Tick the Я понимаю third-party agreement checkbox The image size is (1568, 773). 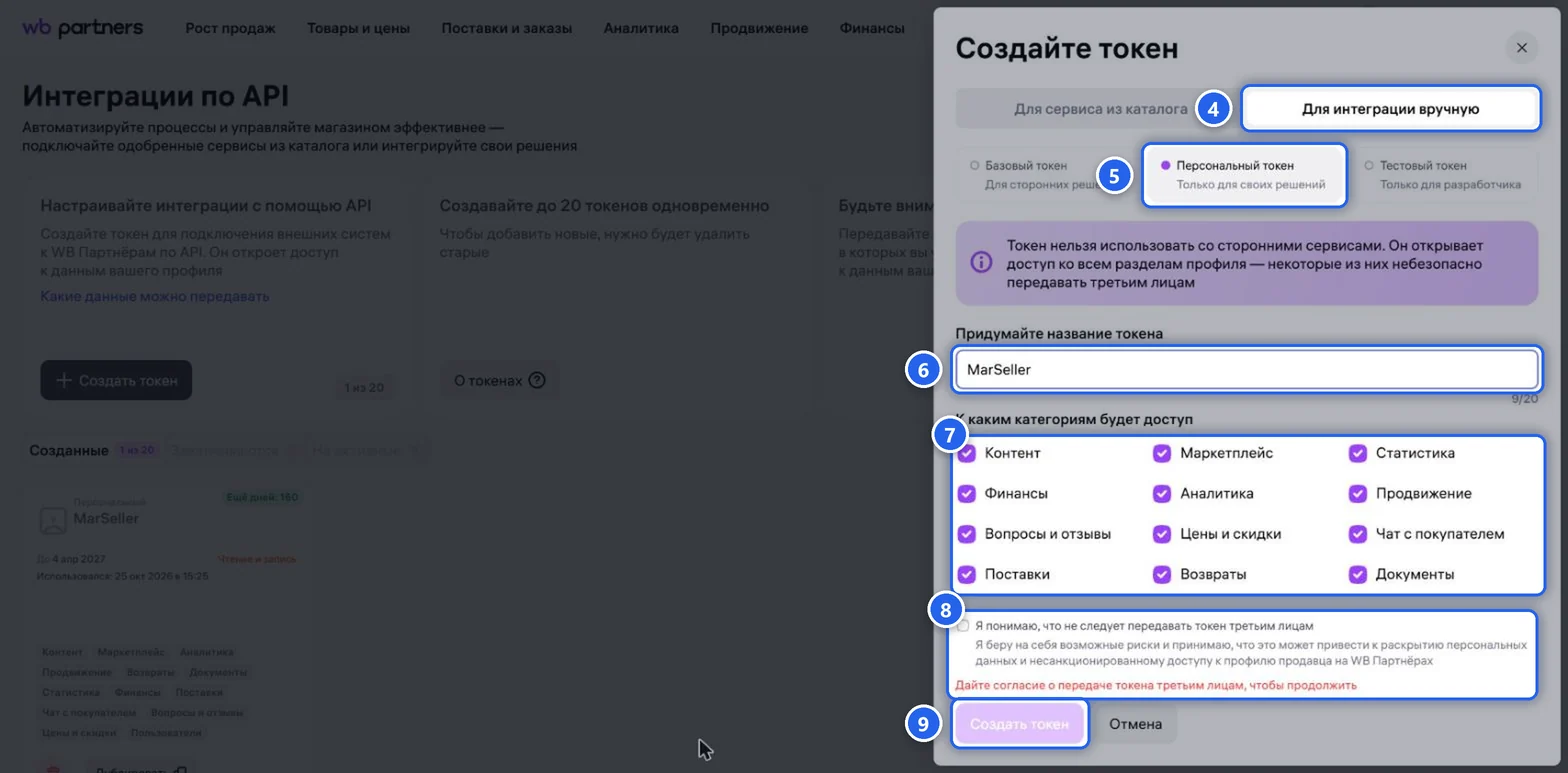pos(963,625)
